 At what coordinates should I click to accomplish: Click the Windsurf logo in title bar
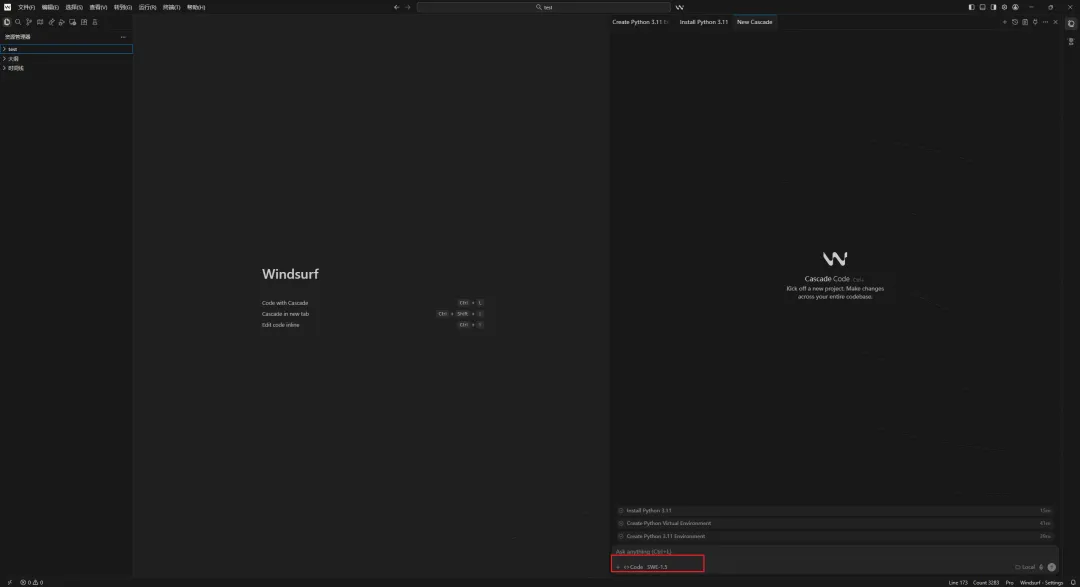pos(8,7)
